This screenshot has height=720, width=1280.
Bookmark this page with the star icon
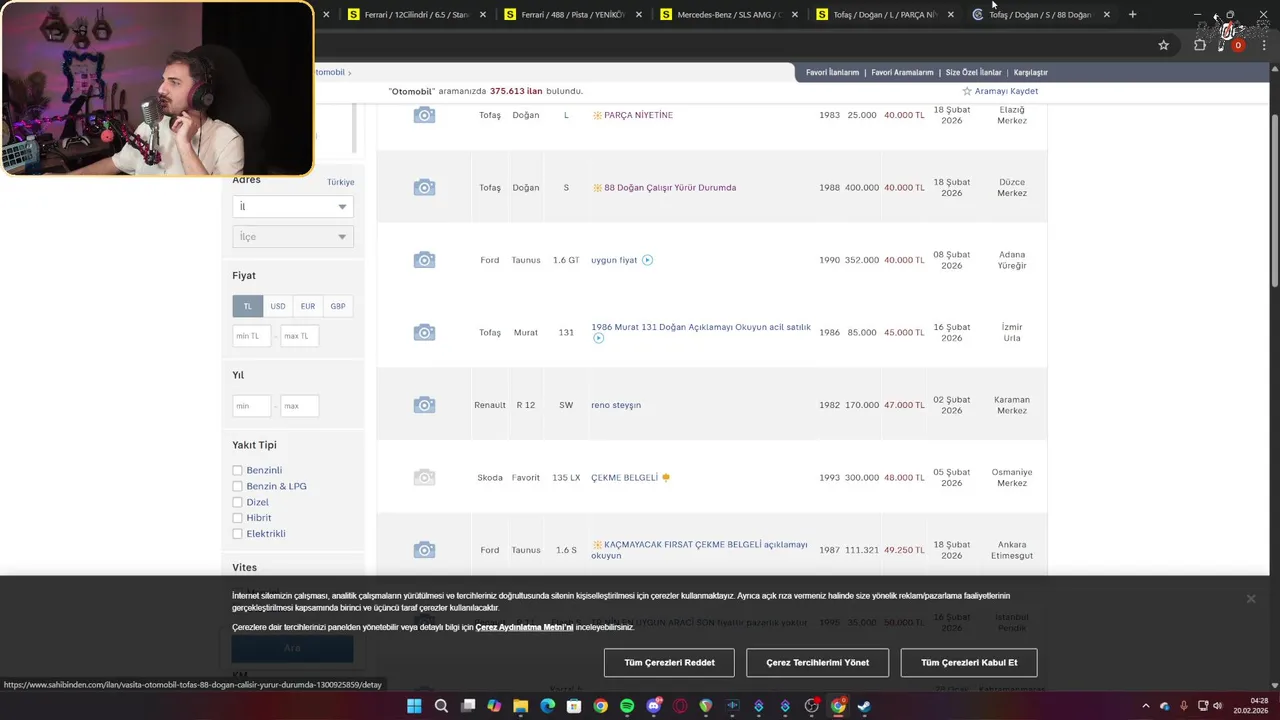1163,45
